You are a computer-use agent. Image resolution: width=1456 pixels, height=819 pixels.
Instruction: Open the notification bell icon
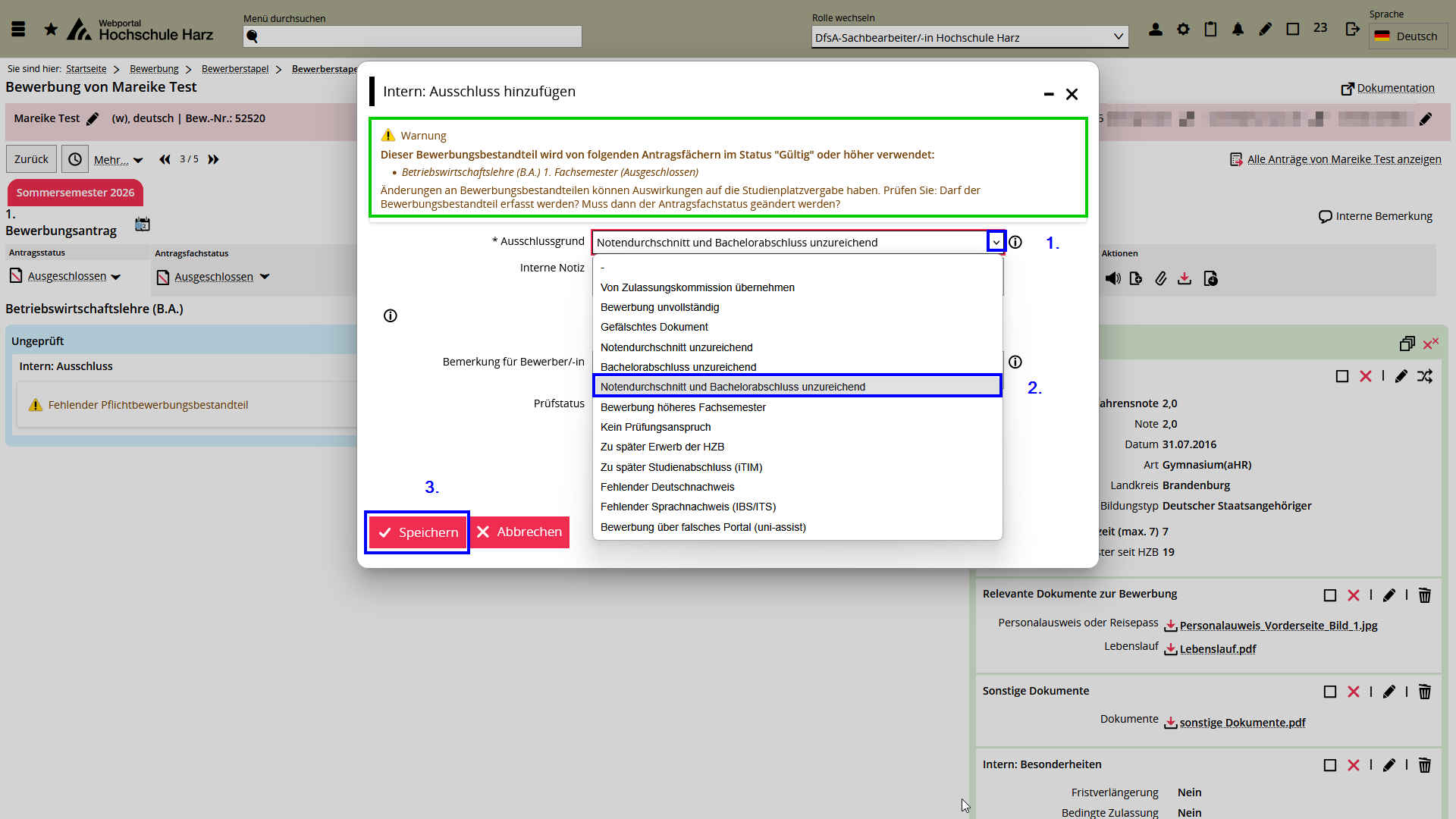(1238, 30)
